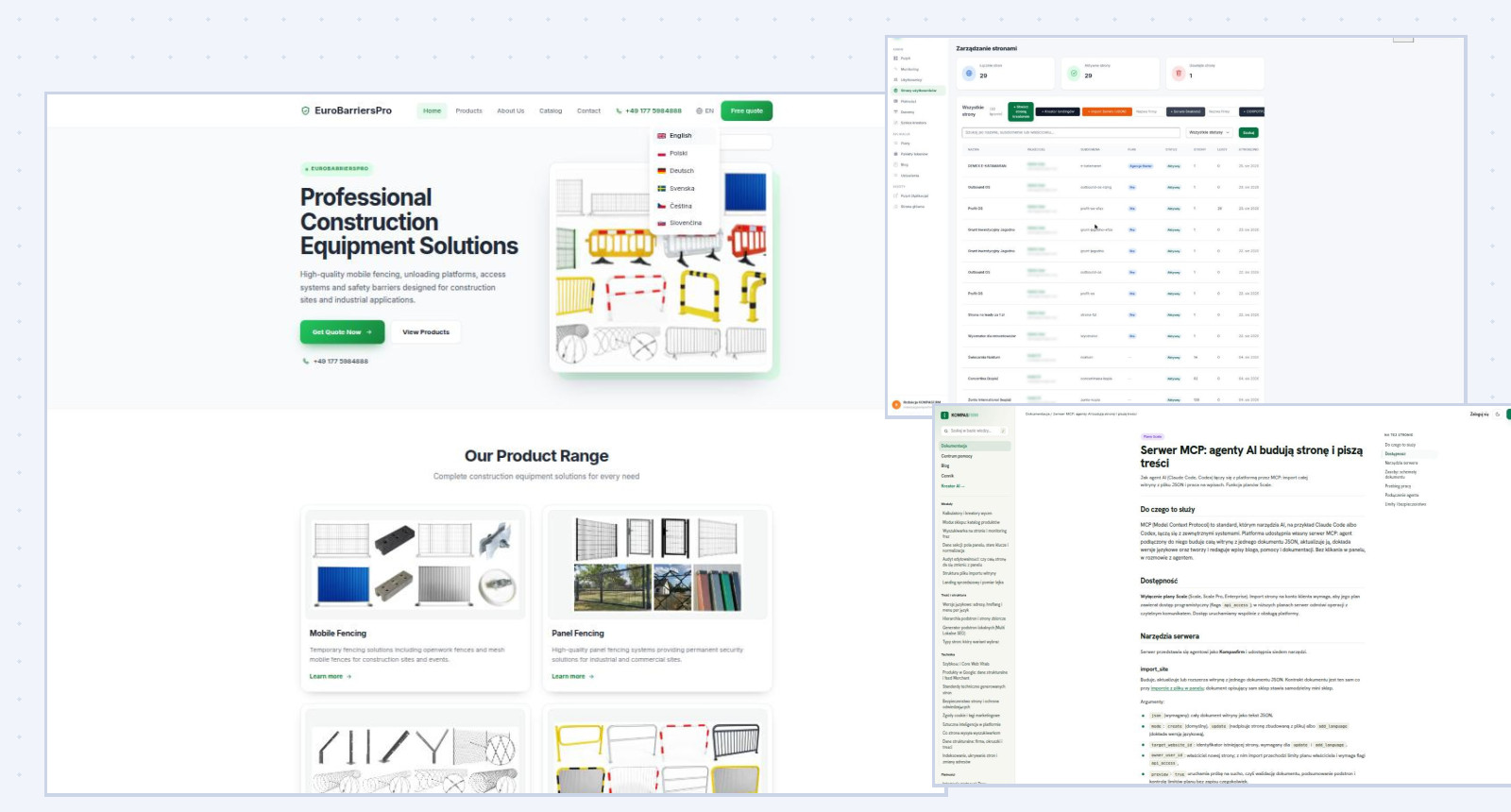Click the orange JSON import button
Image resolution: width=1511 pixels, height=812 pixels.
coord(1107,111)
